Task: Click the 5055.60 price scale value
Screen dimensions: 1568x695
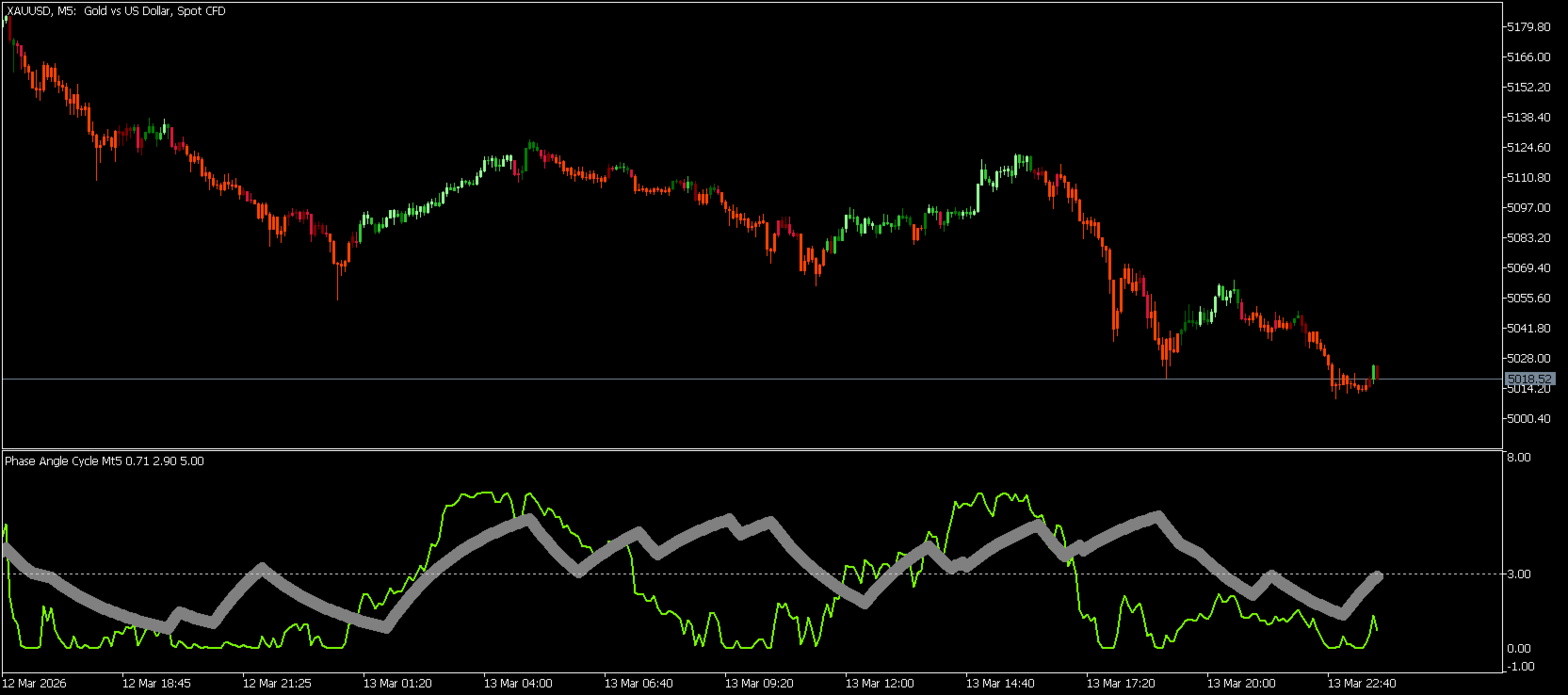Action: (1528, 299)
